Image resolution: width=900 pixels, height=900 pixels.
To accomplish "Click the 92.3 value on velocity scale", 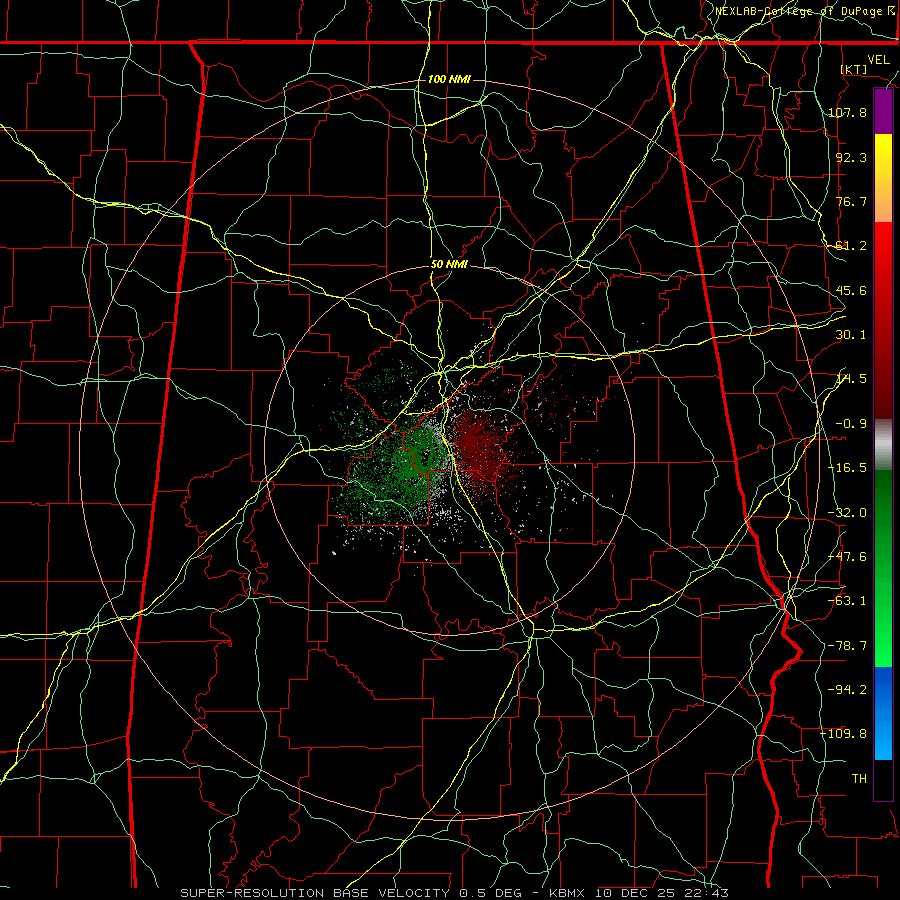I will 851,157.
